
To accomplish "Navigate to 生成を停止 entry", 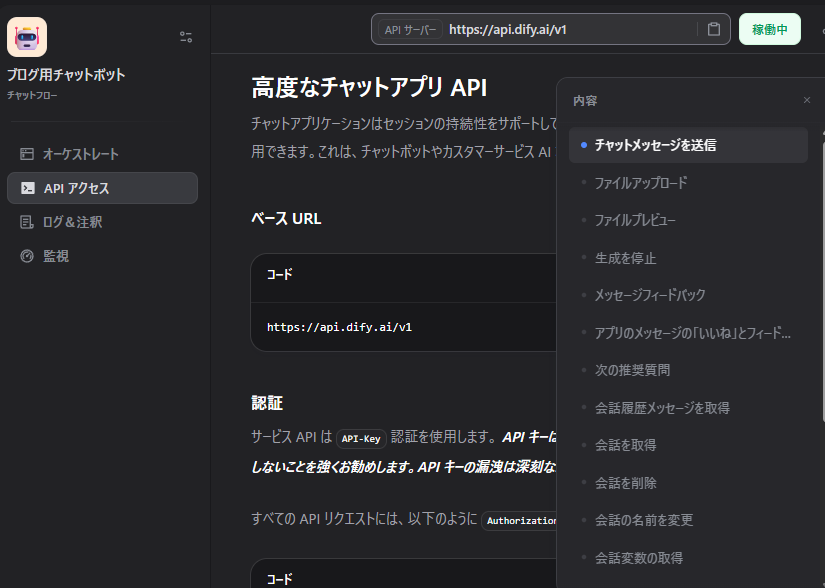I will 626,258.
